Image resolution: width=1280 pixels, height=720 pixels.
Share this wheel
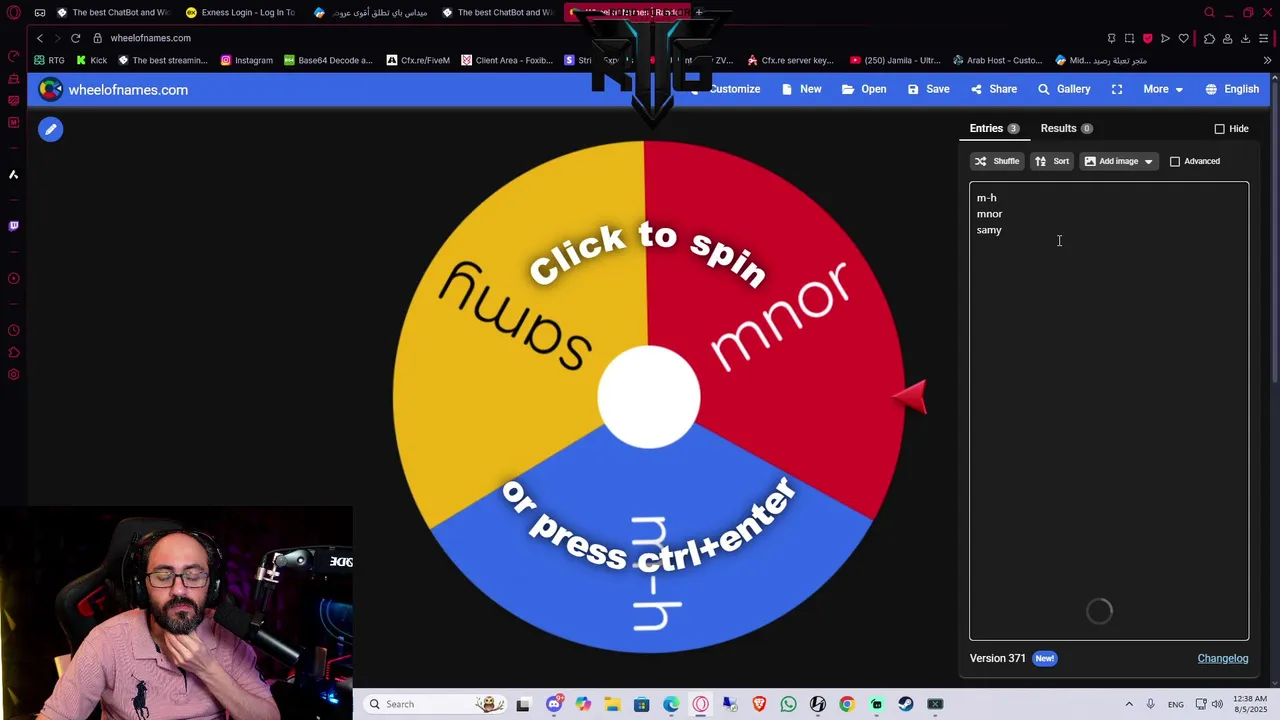pyautogui.click(x=993, y=89)
